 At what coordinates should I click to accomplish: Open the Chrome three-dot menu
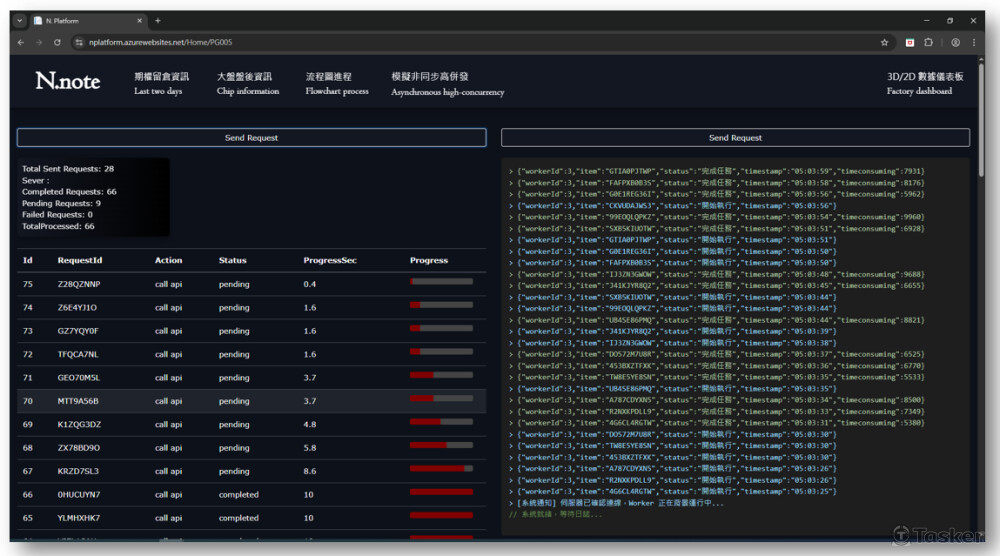point(976,43)
